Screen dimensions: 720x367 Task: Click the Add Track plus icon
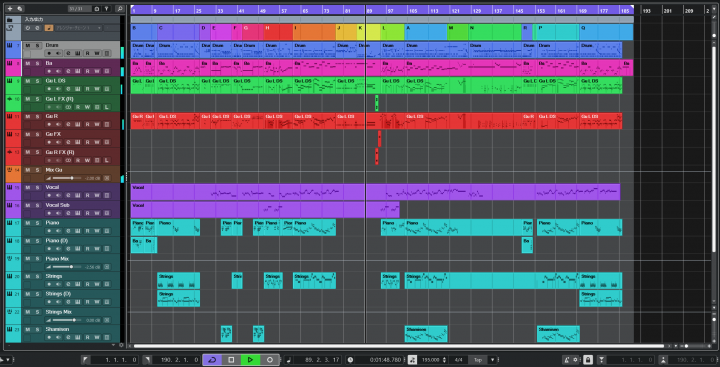coord(10,9)
